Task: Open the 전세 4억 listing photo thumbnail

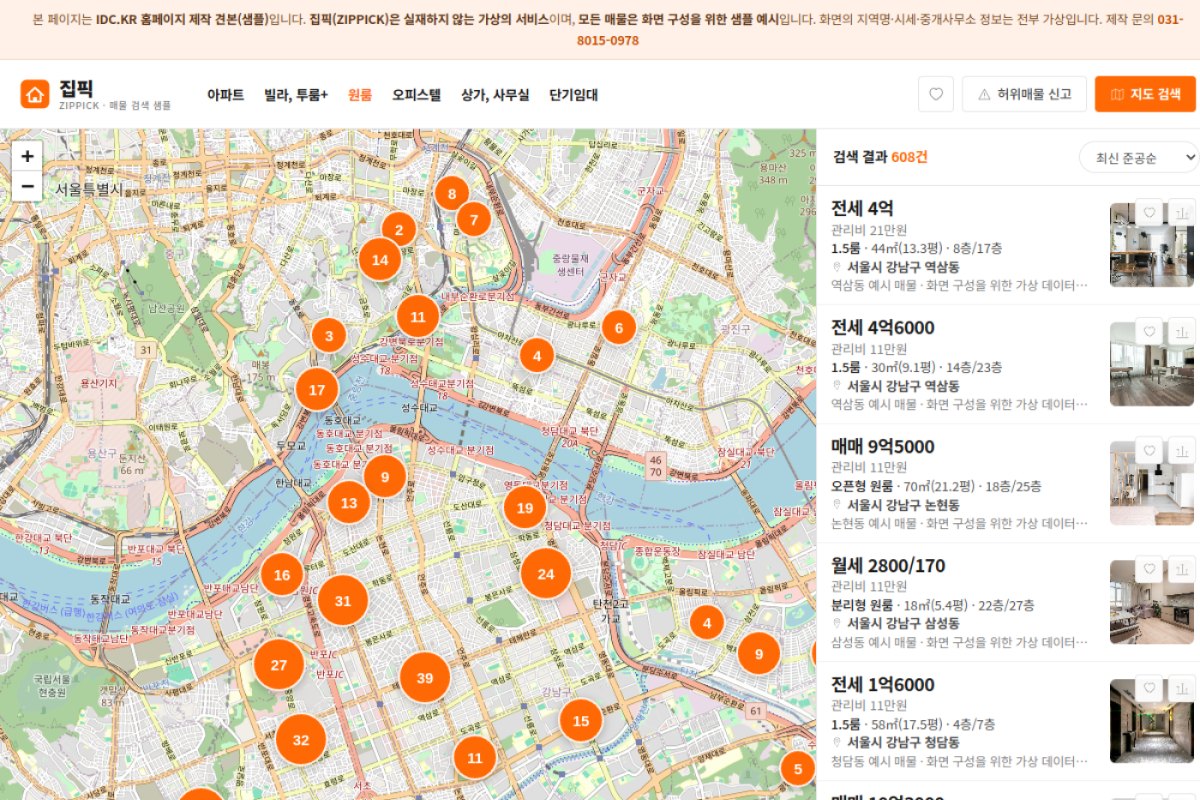Action: pyautogui.click(x=1152, y=245)
